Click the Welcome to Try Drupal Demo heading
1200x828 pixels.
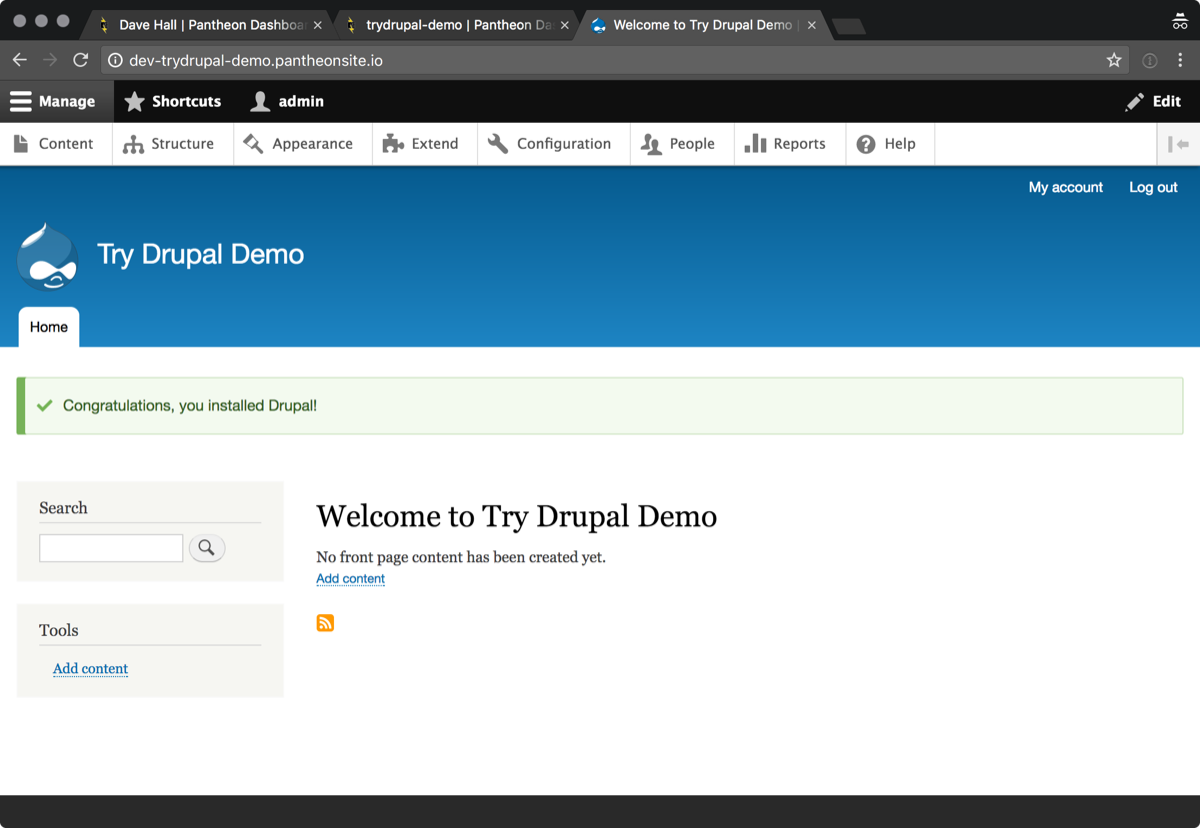coord(516,516)
